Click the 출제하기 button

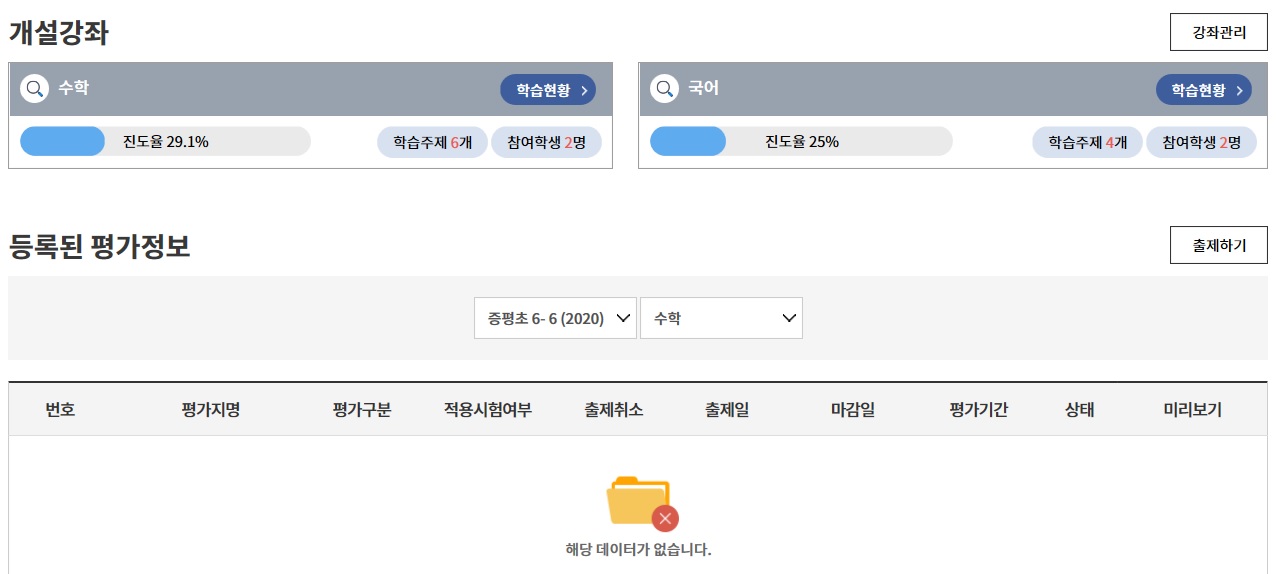pyautogui.click(x=1219, y=245)
